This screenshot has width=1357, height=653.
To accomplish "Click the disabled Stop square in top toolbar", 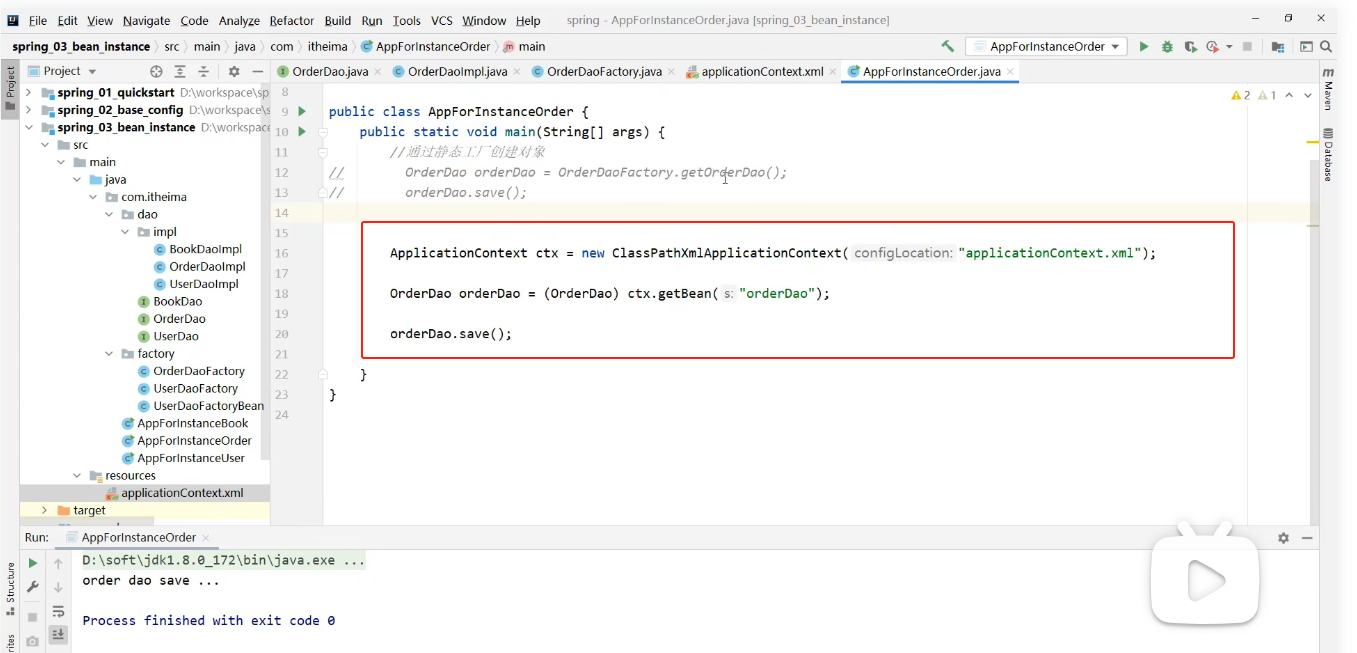I will tap(1247, 46).
